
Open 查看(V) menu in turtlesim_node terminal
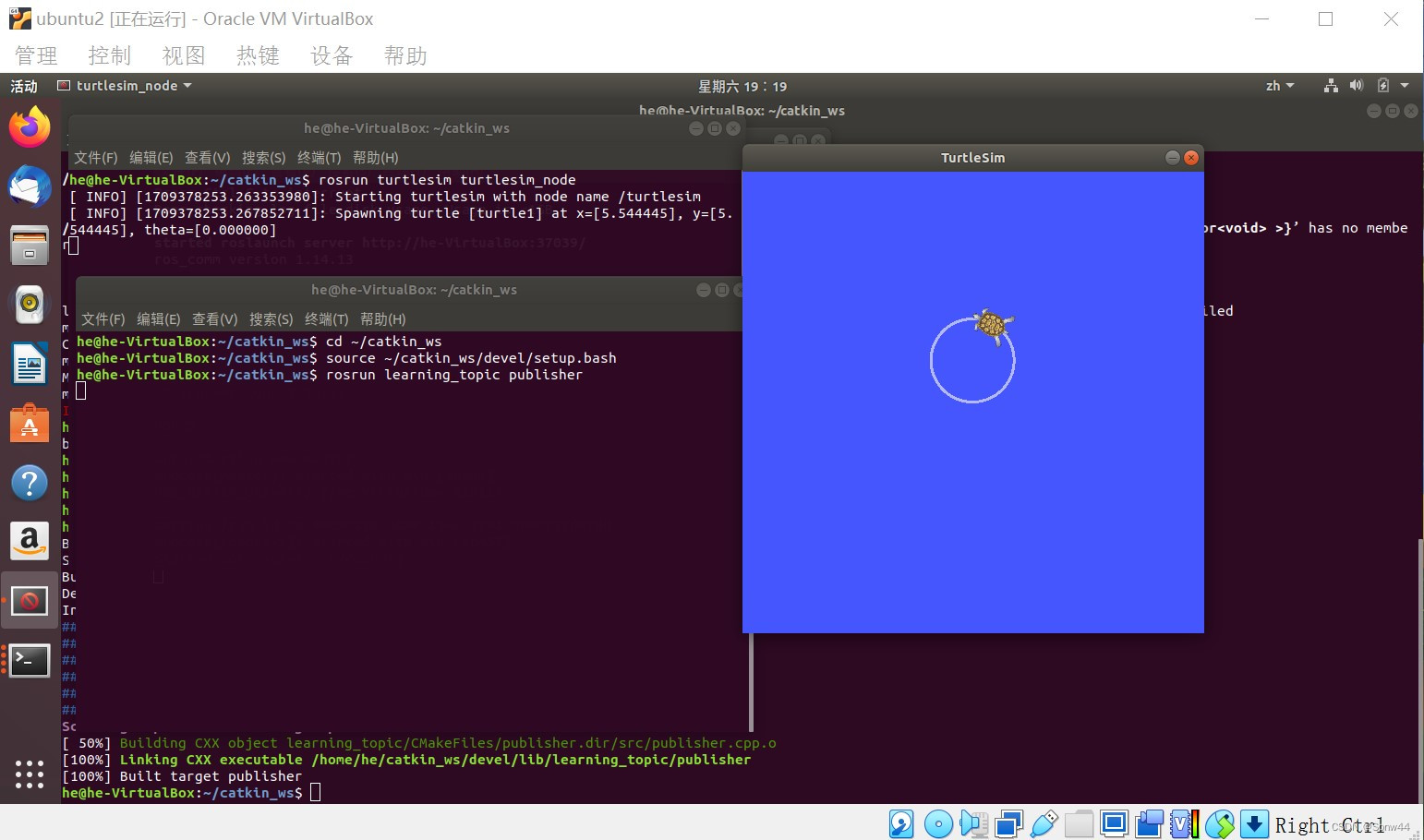click(x=208, y=158)
